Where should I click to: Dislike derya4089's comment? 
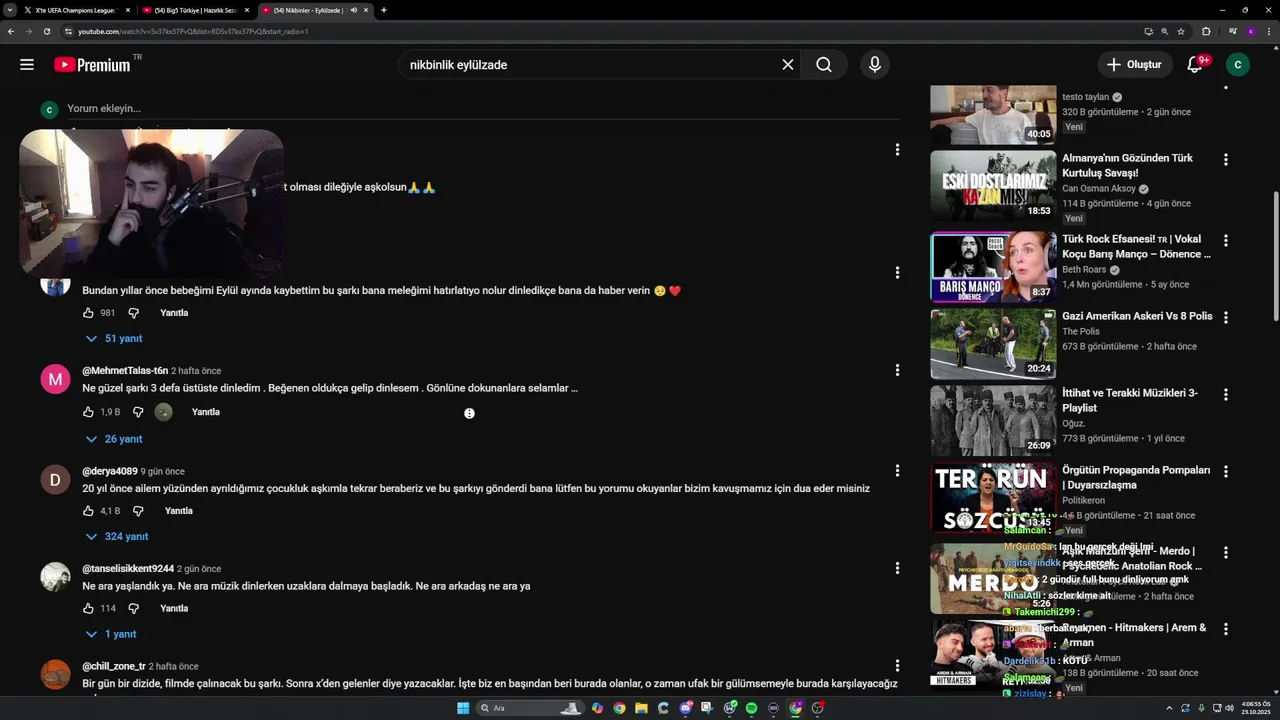139,511
